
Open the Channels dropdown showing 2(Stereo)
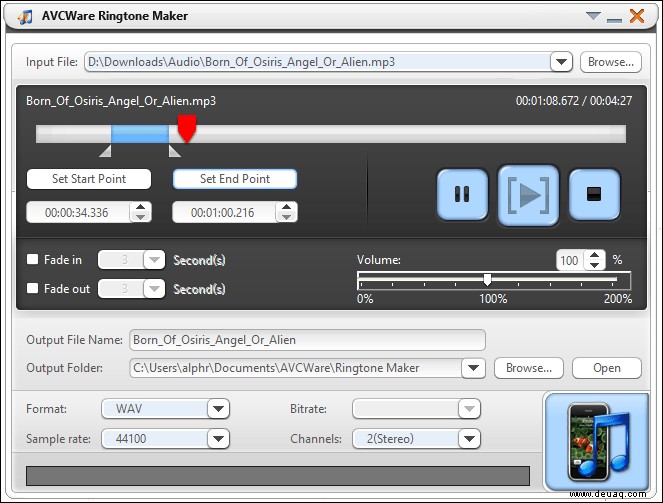pyautogui.click(x=469, y=439)
